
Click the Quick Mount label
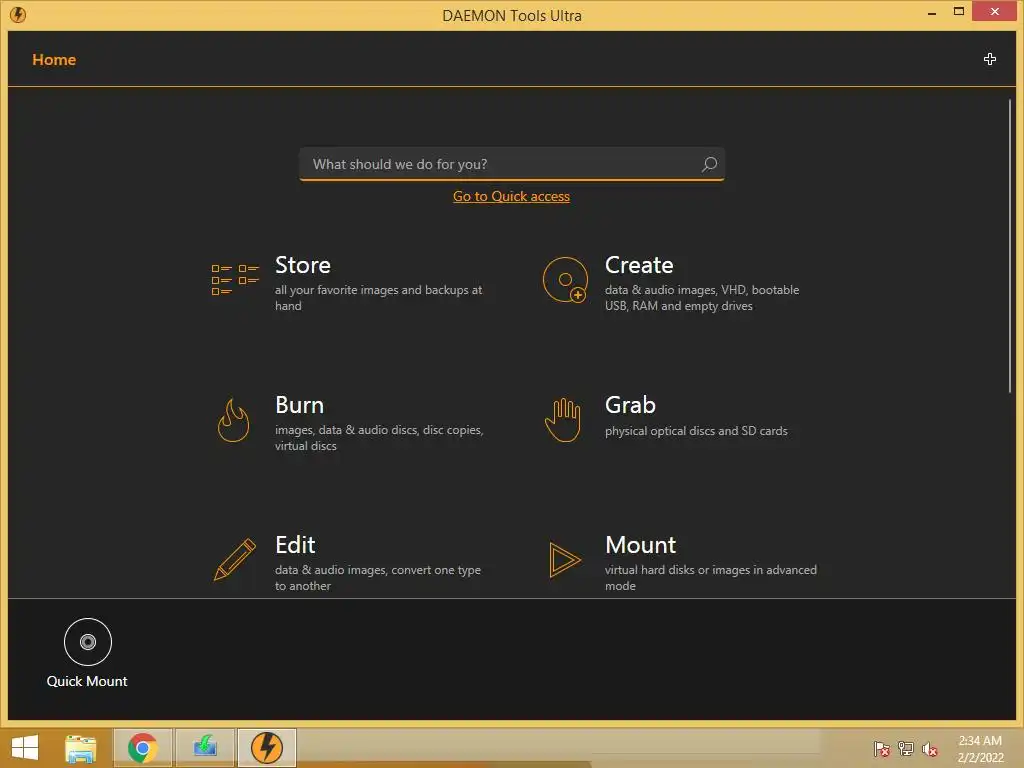point(87,681)
